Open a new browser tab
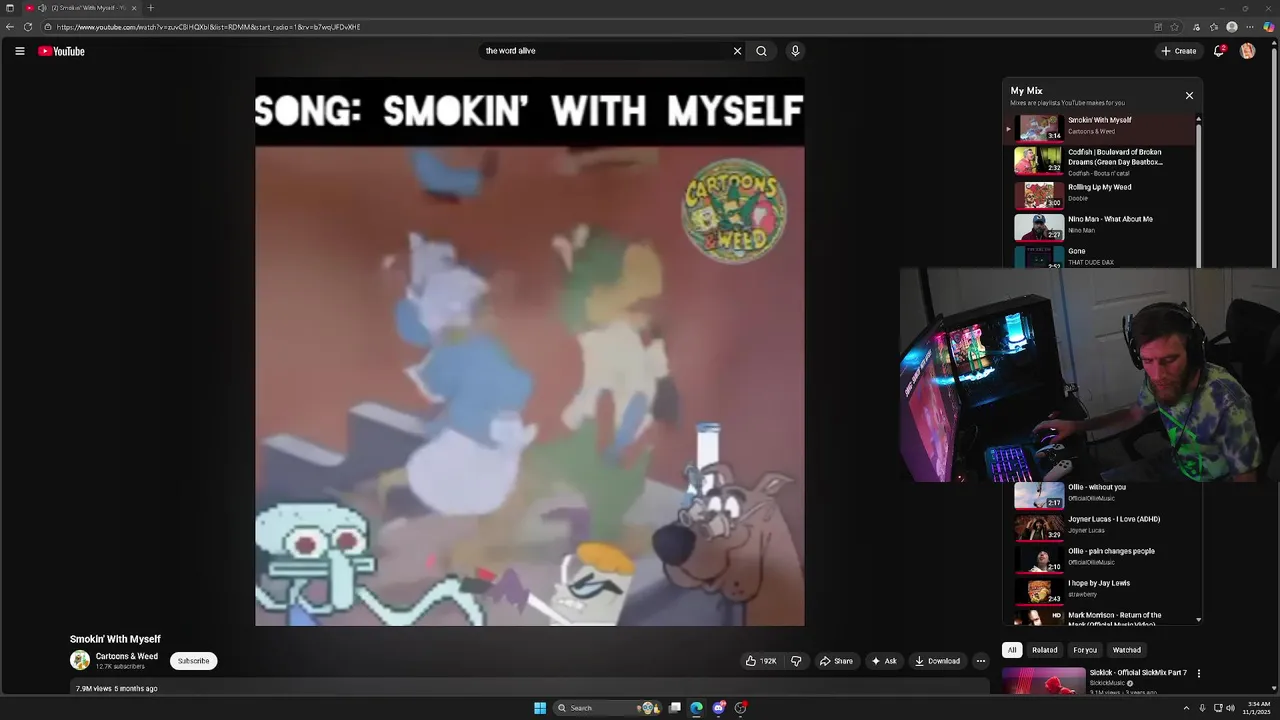The width and height of the screenshot is (1280, 720). (x=150, y=8)
